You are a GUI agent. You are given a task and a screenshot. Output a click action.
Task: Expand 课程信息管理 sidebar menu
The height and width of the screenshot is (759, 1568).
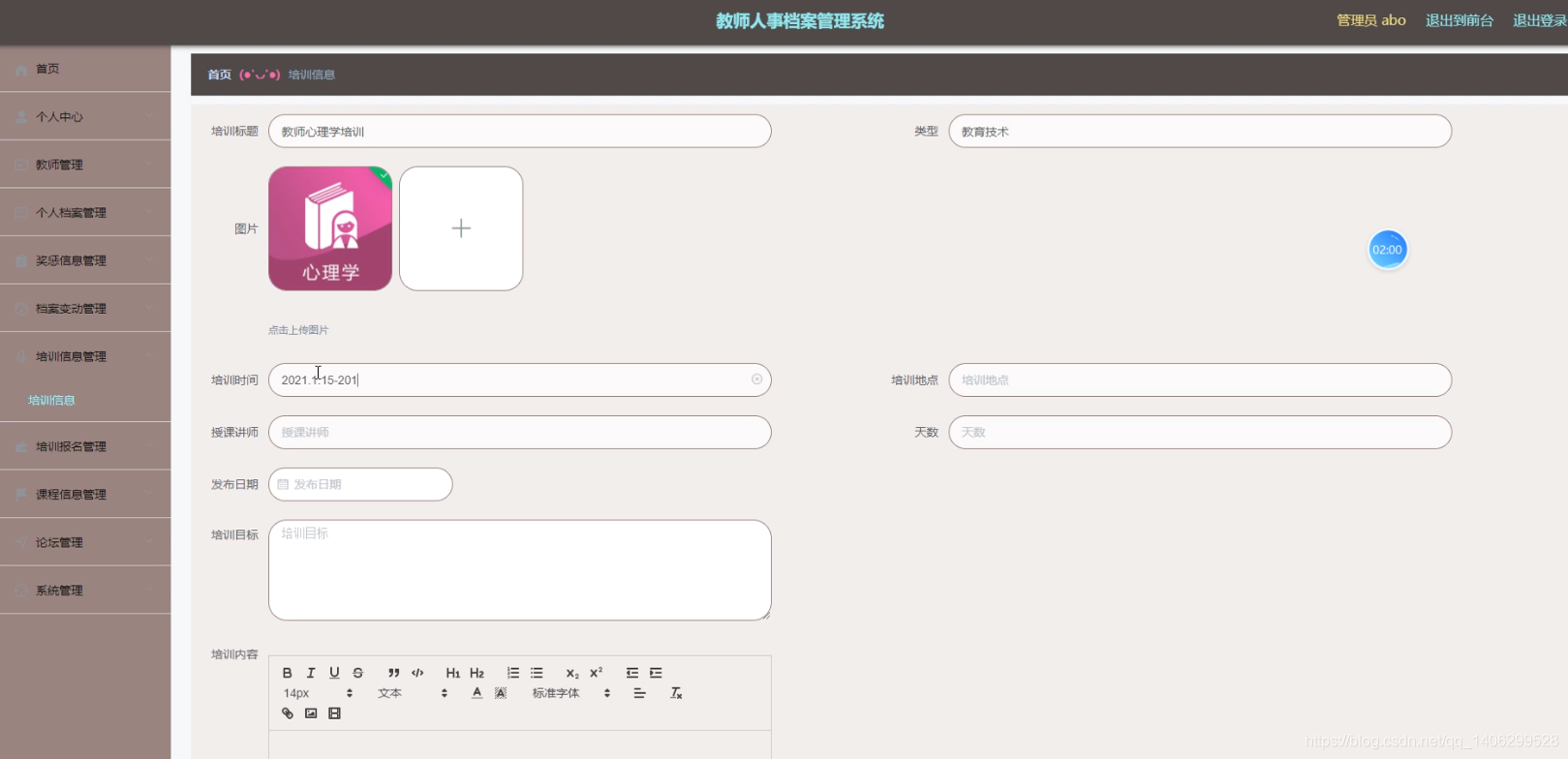tap(85, 494)
